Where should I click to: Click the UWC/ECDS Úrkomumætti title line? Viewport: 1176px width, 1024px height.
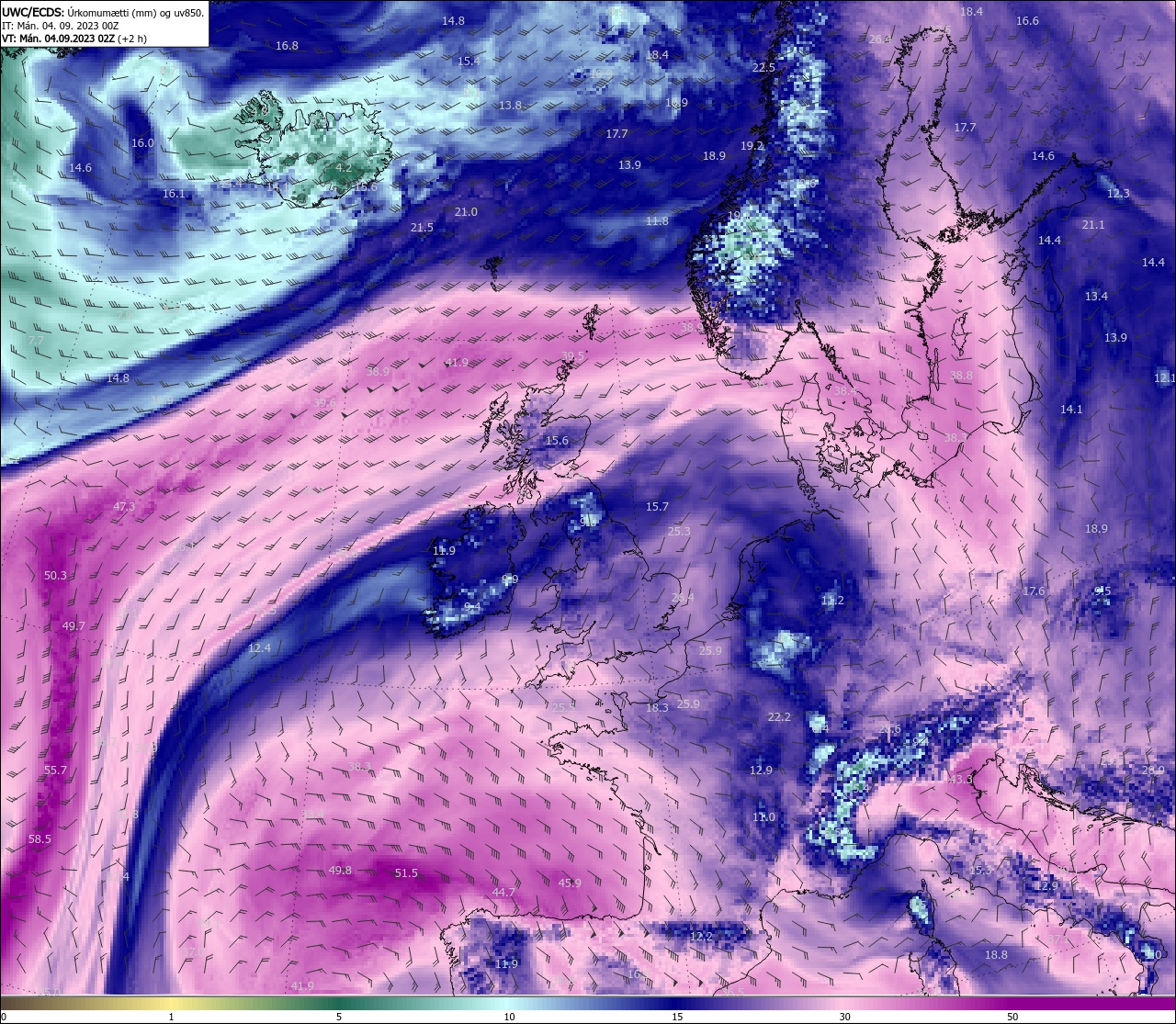point(103,12)
